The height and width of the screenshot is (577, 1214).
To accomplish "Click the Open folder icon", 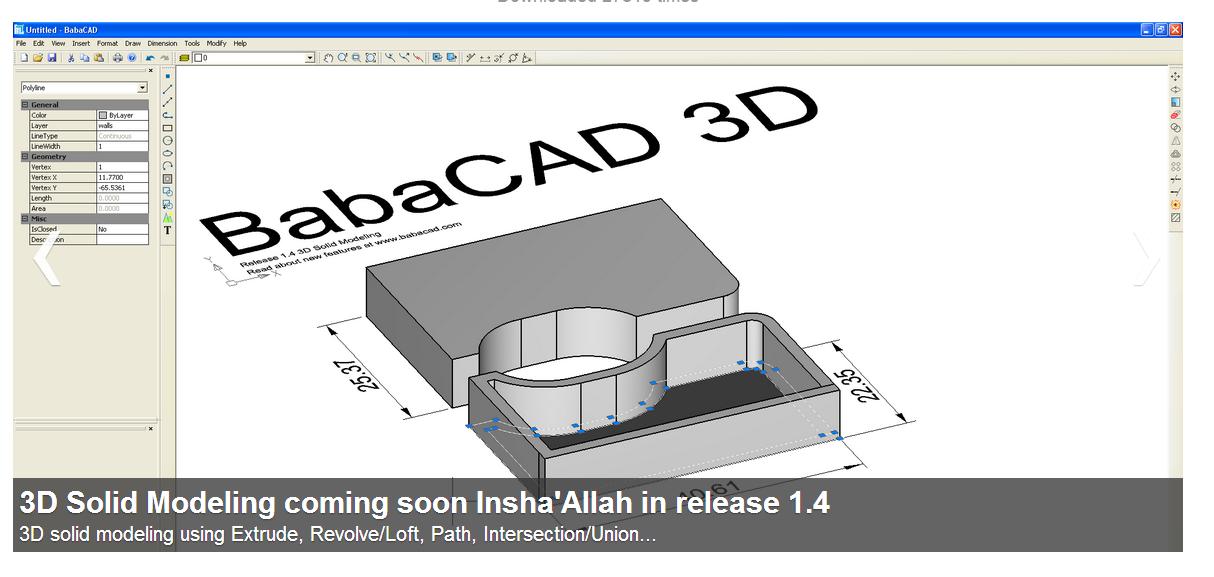I will 37,58.
